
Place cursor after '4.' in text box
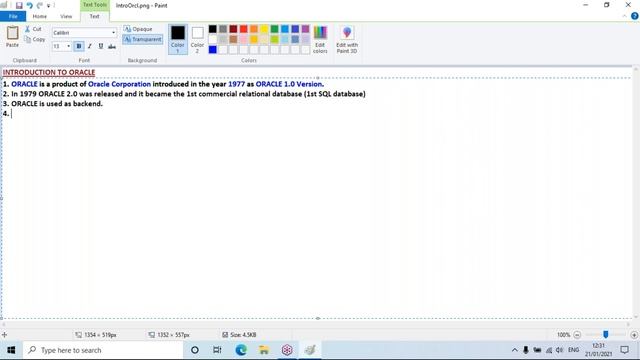[x=11, y=114]
